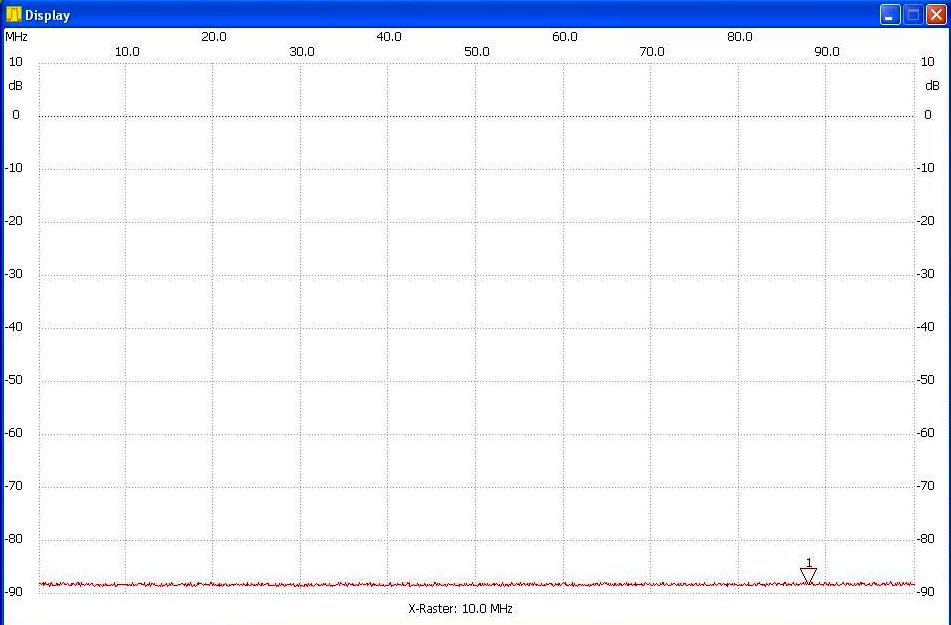Click the 10.0 frequency axis label
This screenshot has height=625, width=951.
[x=126, y=52]
